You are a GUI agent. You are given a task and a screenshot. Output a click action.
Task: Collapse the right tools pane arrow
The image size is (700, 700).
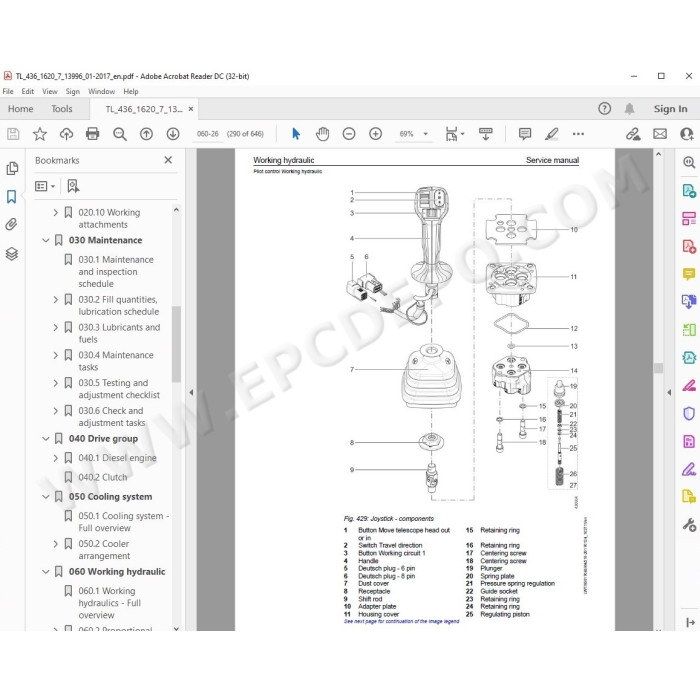click(x=669, y=392)
